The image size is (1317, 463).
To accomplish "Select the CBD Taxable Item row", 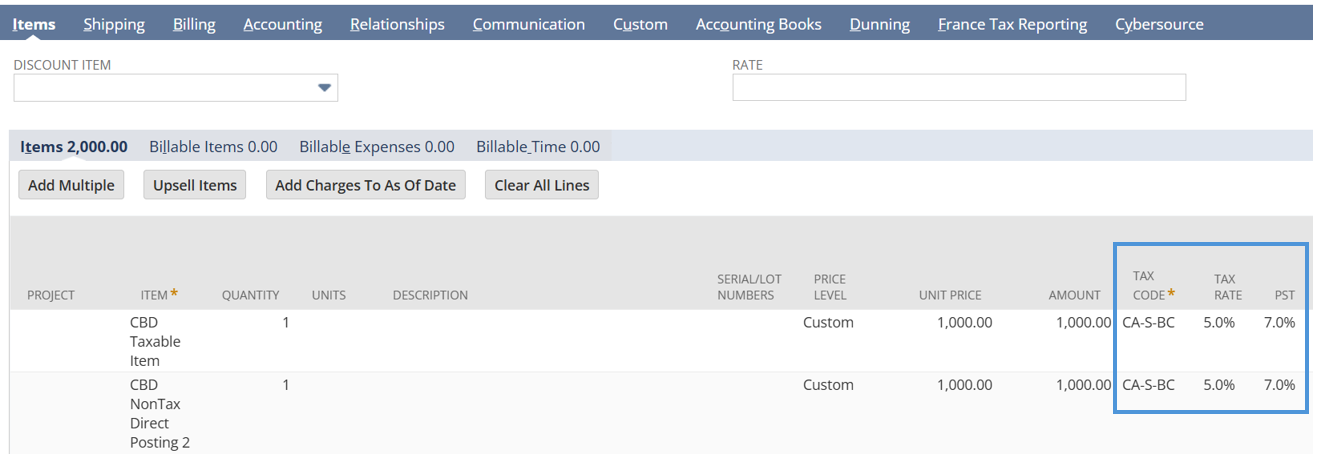I will [x=658, y=341].
